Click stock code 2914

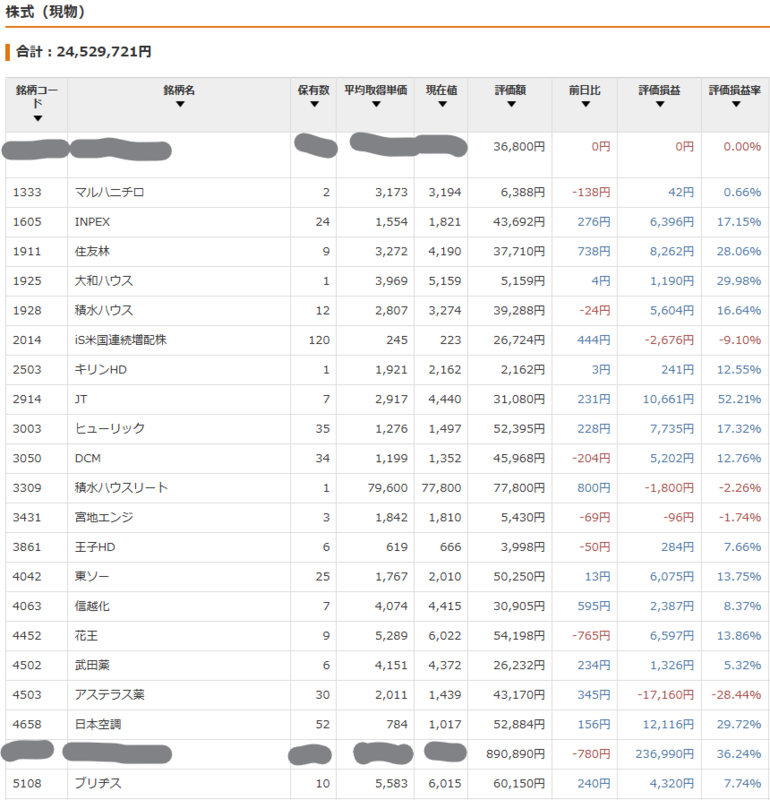(x=27, y=399)
